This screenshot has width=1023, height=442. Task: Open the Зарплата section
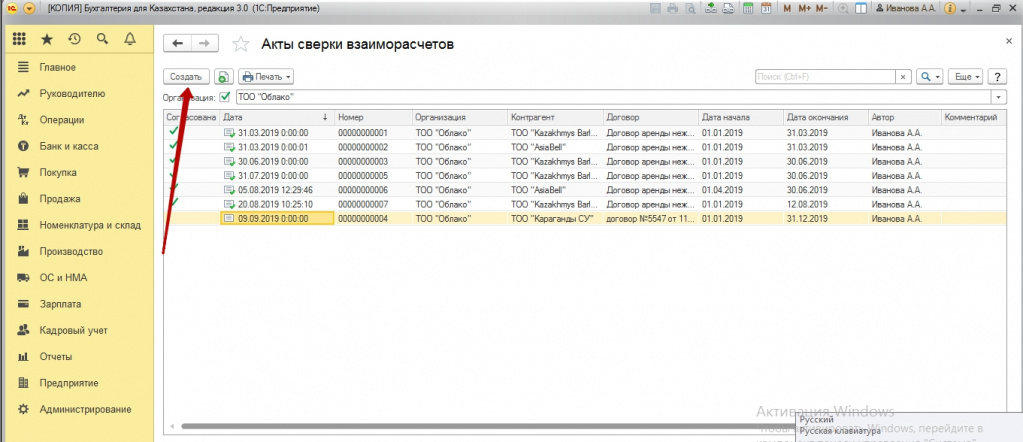click(60, 304)
